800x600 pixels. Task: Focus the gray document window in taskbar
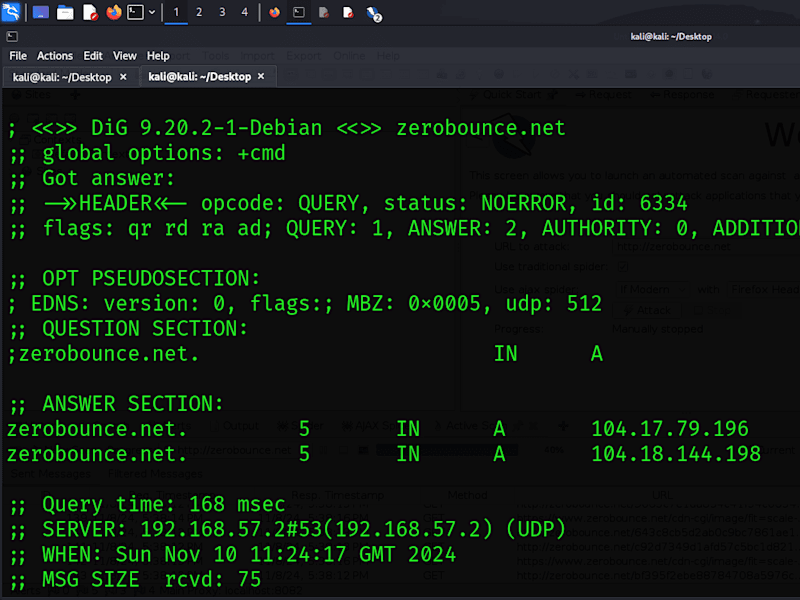click(x=323, y=12)
